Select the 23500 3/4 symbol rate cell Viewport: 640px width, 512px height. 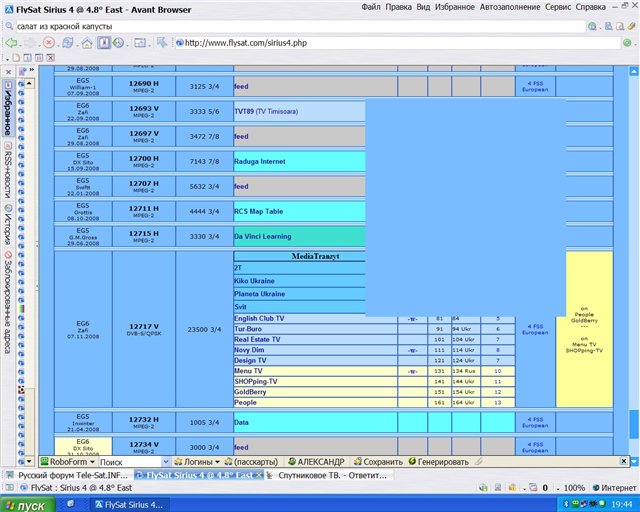coord(204,329)
